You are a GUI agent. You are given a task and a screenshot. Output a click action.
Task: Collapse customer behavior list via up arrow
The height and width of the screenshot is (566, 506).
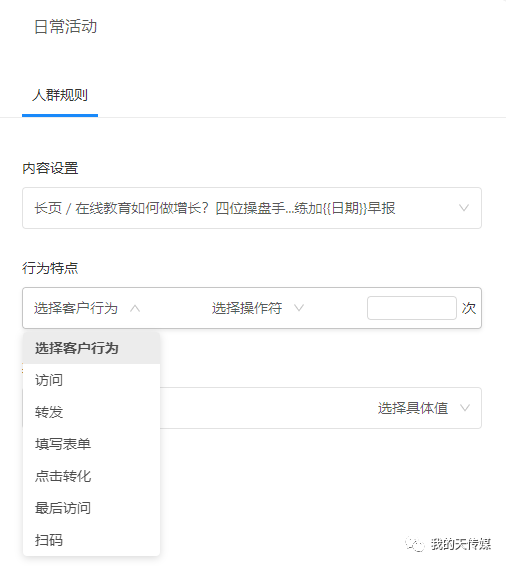point(135,308)
